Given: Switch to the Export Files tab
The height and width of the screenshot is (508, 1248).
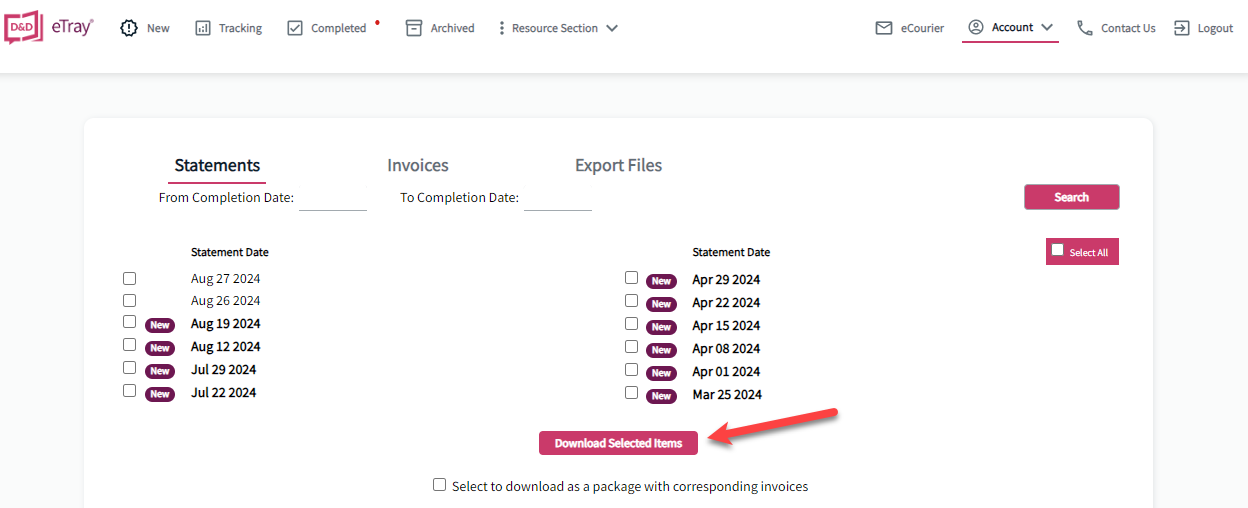Looking at the screenshot, I should (x=618, y=165).
